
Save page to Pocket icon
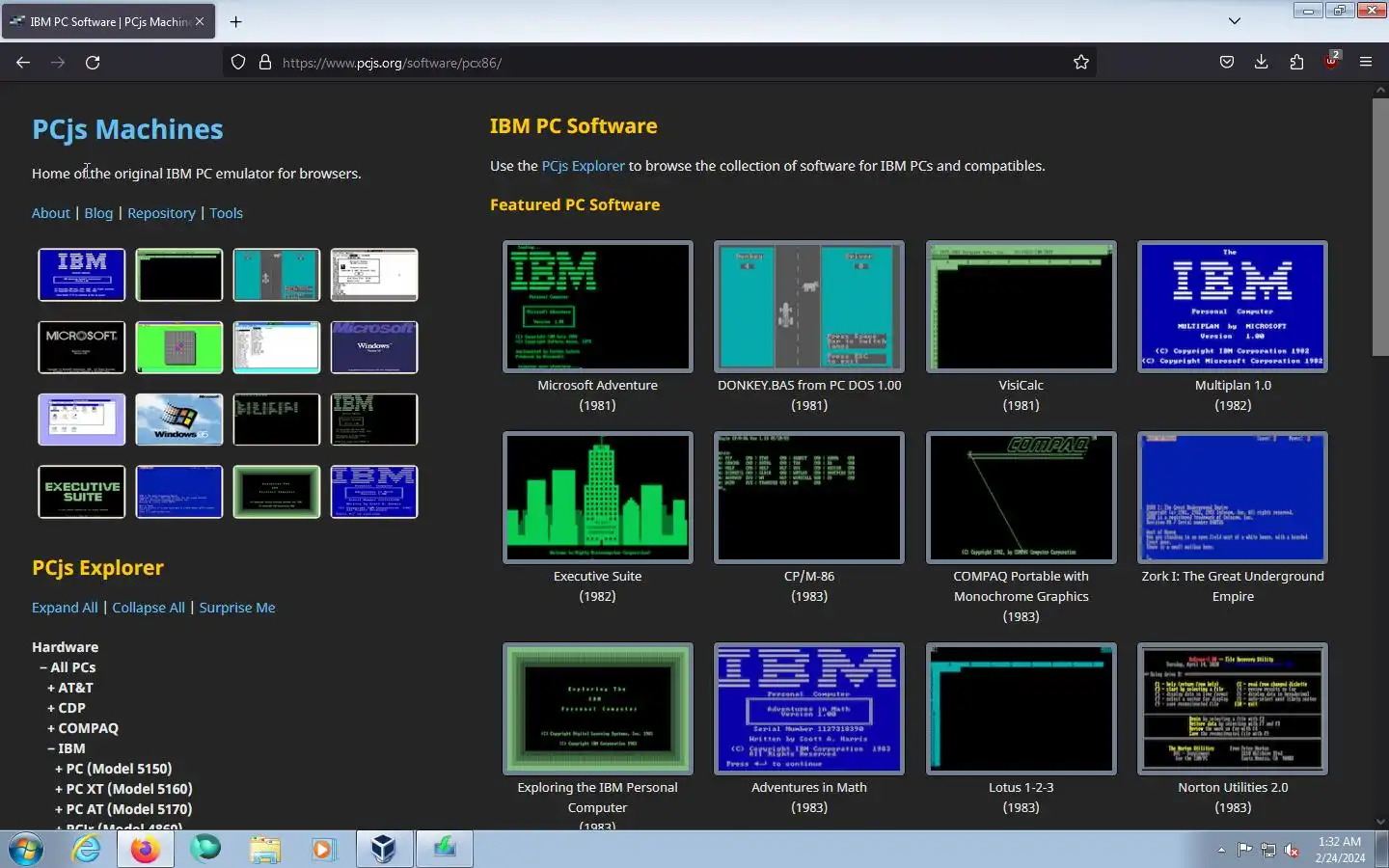[x=1226, y=63]
